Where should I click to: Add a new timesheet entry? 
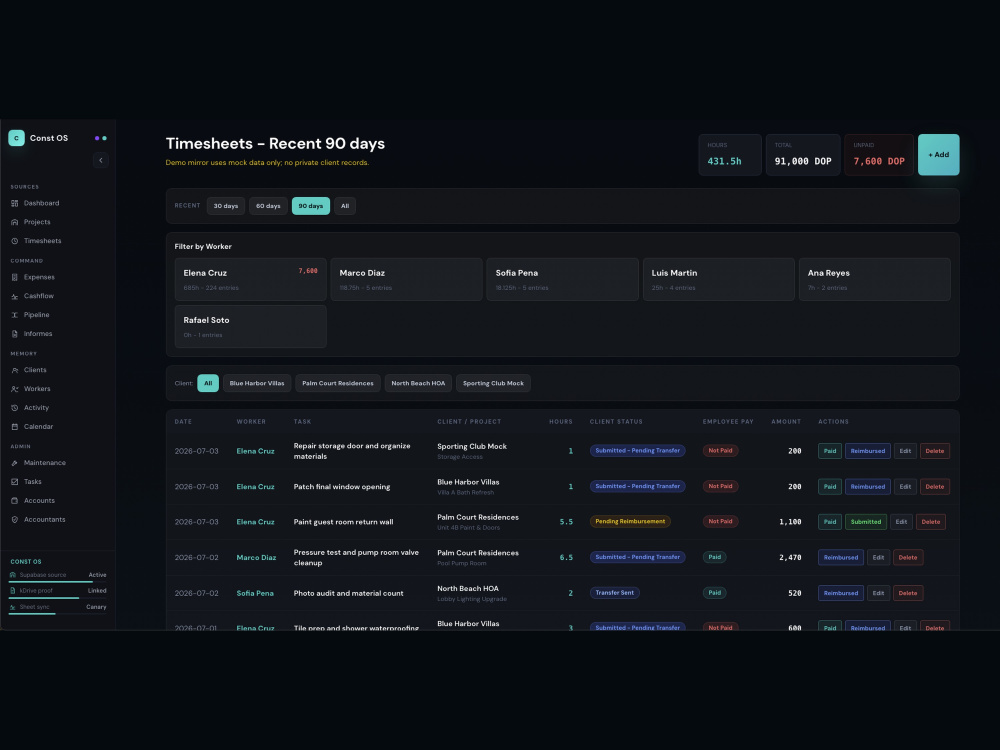click(x=938, y=154)
